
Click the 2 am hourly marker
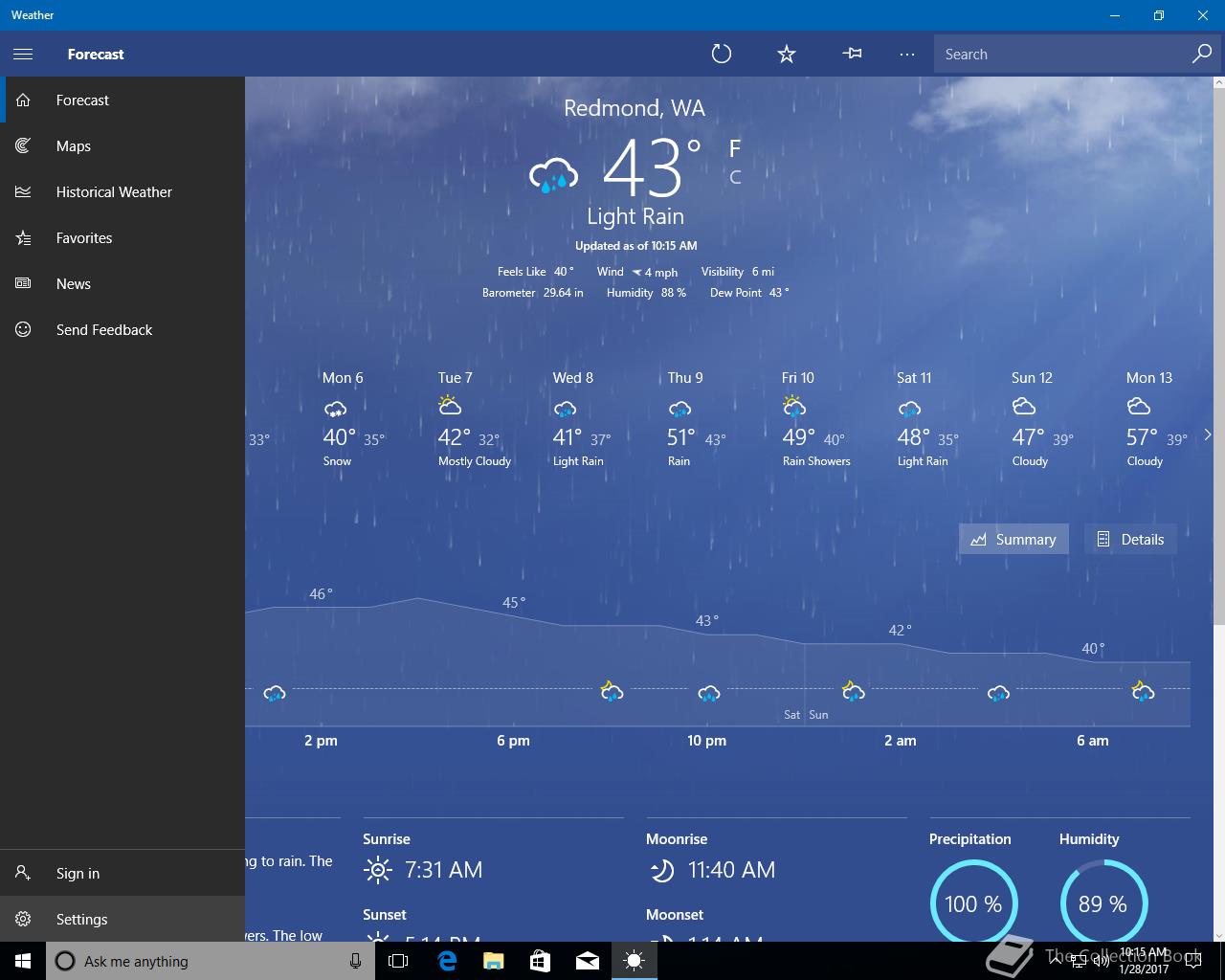[x=900, y=741]
